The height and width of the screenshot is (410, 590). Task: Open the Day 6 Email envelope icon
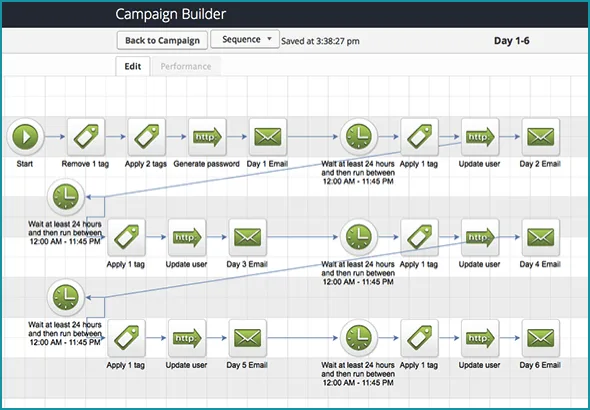pos(540,338)
